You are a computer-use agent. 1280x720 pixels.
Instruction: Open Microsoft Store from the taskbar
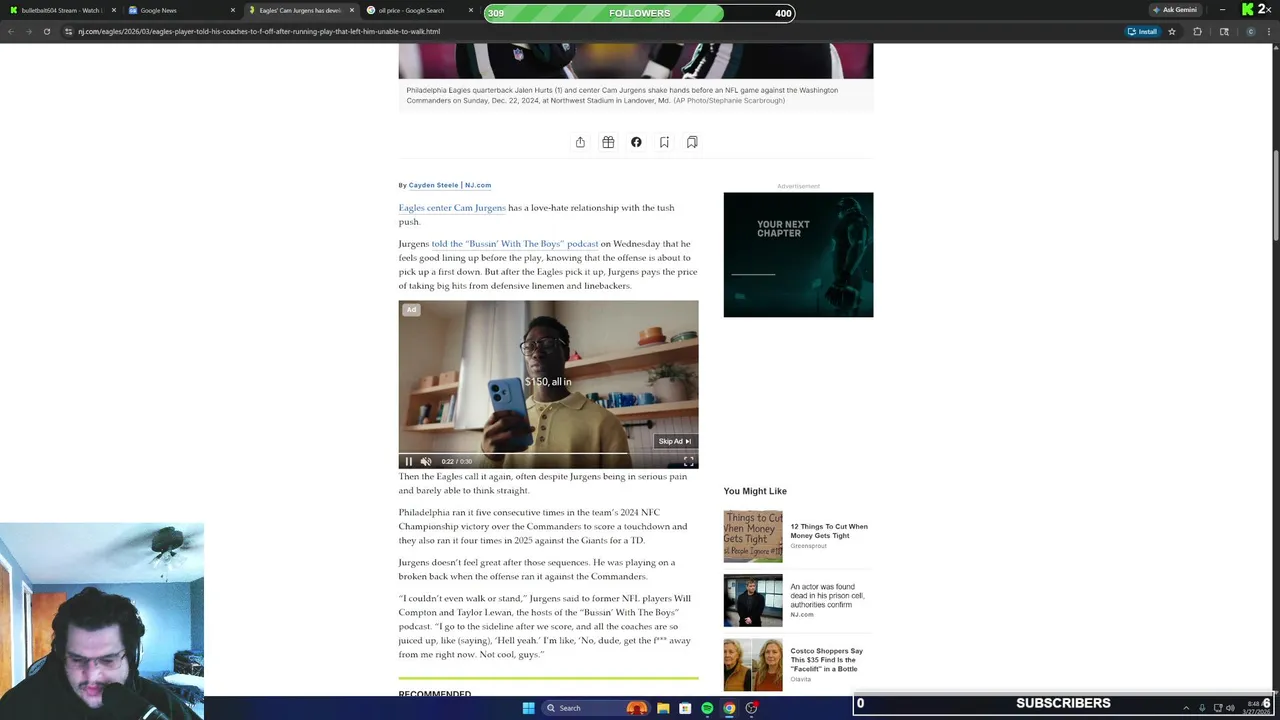click(685, 708)
